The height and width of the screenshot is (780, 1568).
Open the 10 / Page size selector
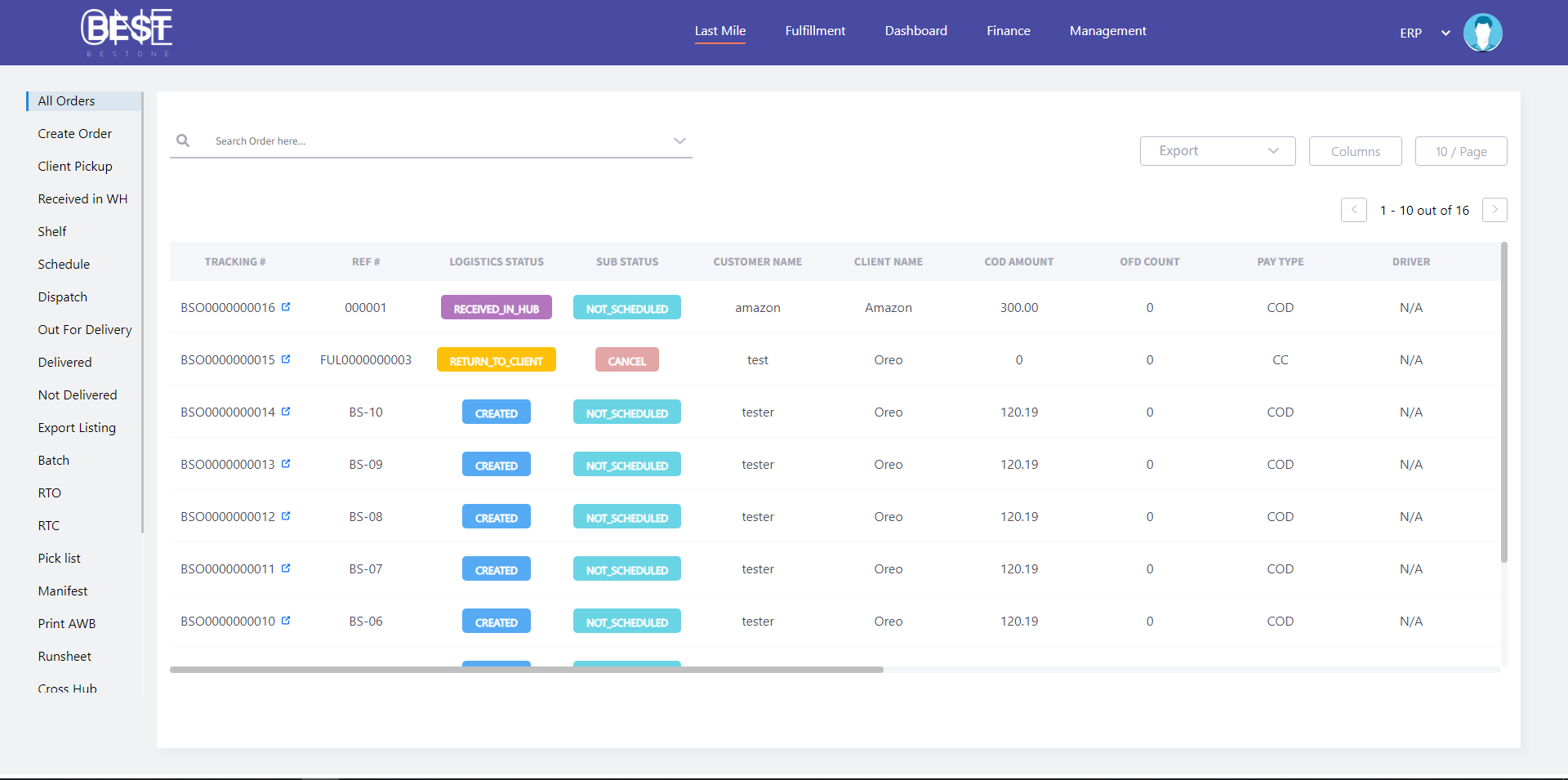pyautogui.click(x=1460, y=151)
